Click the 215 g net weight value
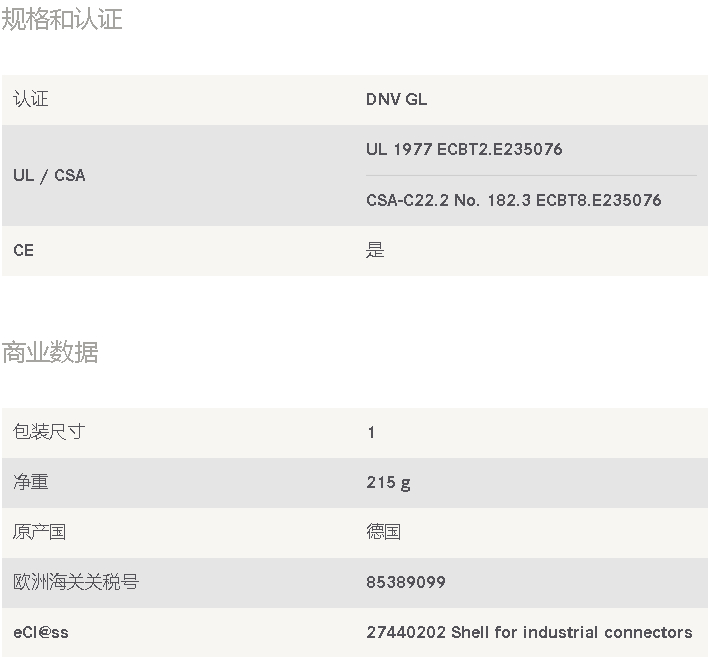 (x=388, y=483)
